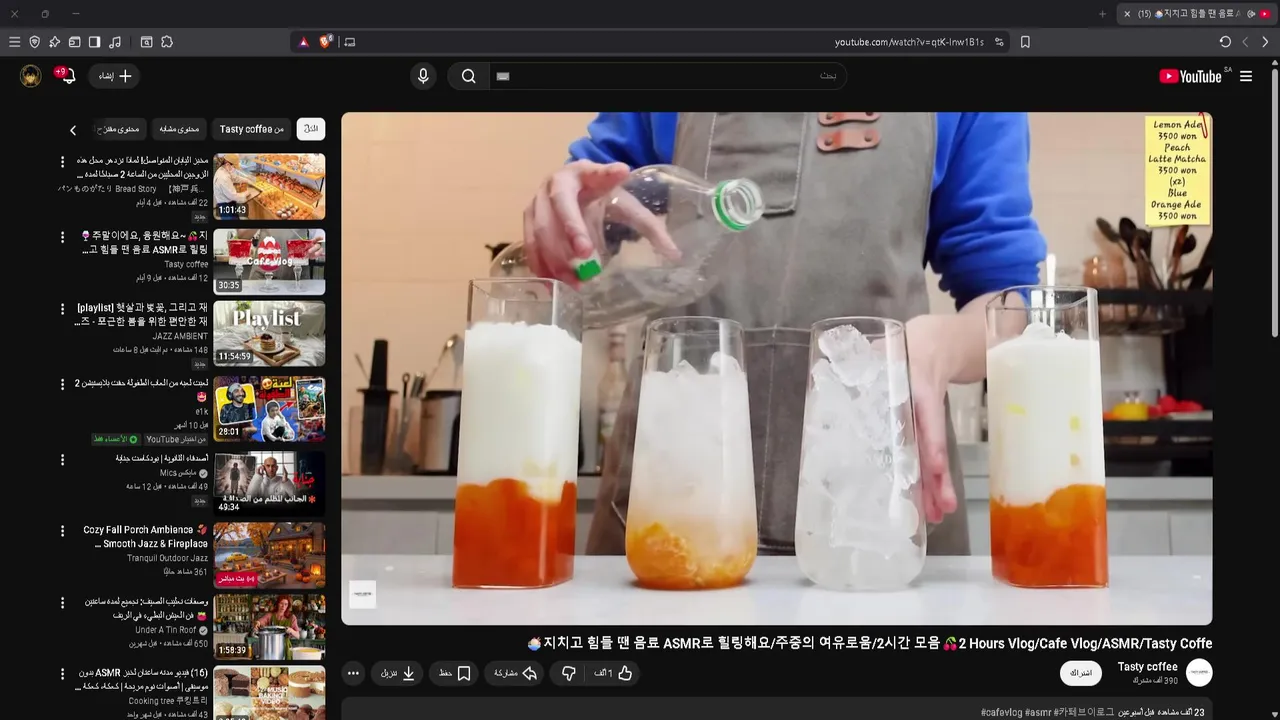Open the 28:01 e1k video thumbnail
1280x720 pixels.
(x=269, y=408)
